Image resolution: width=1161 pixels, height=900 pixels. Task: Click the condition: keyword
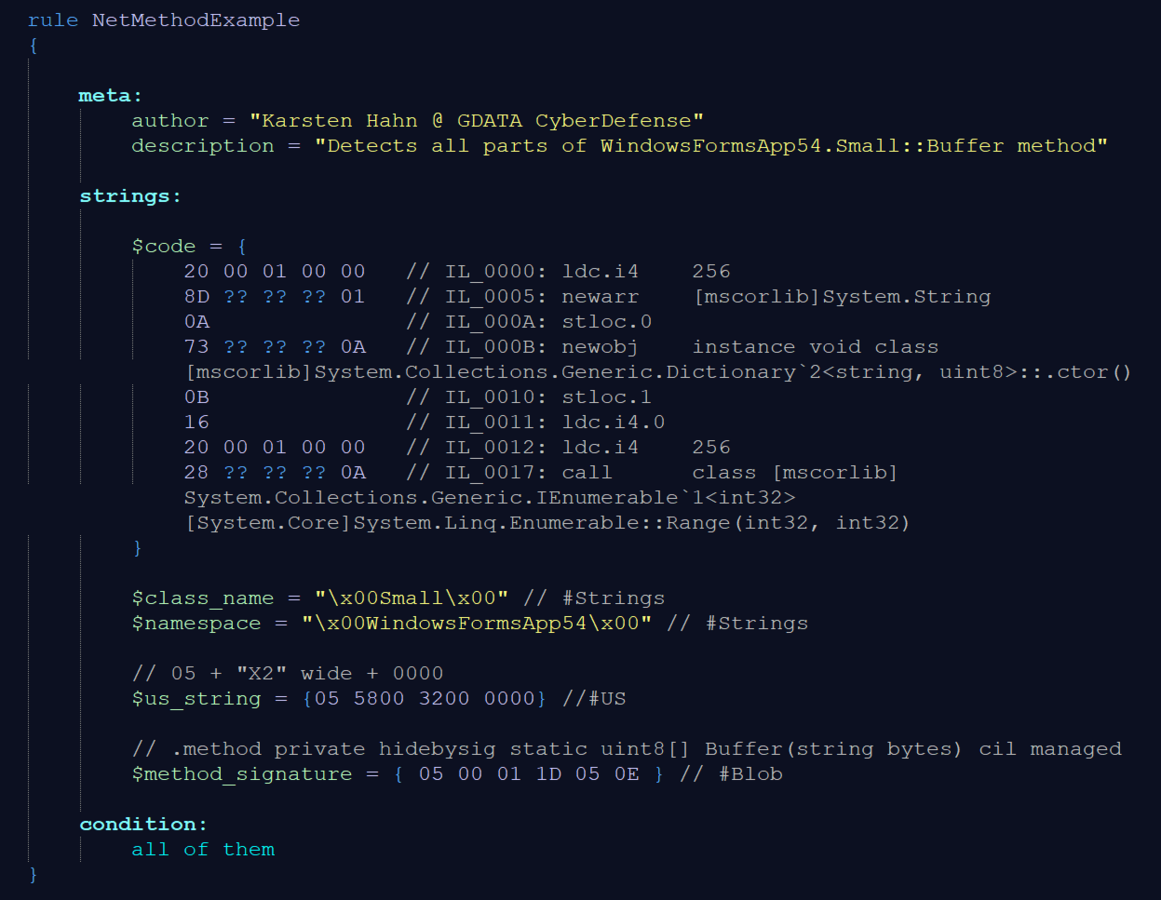pos(143,824)
